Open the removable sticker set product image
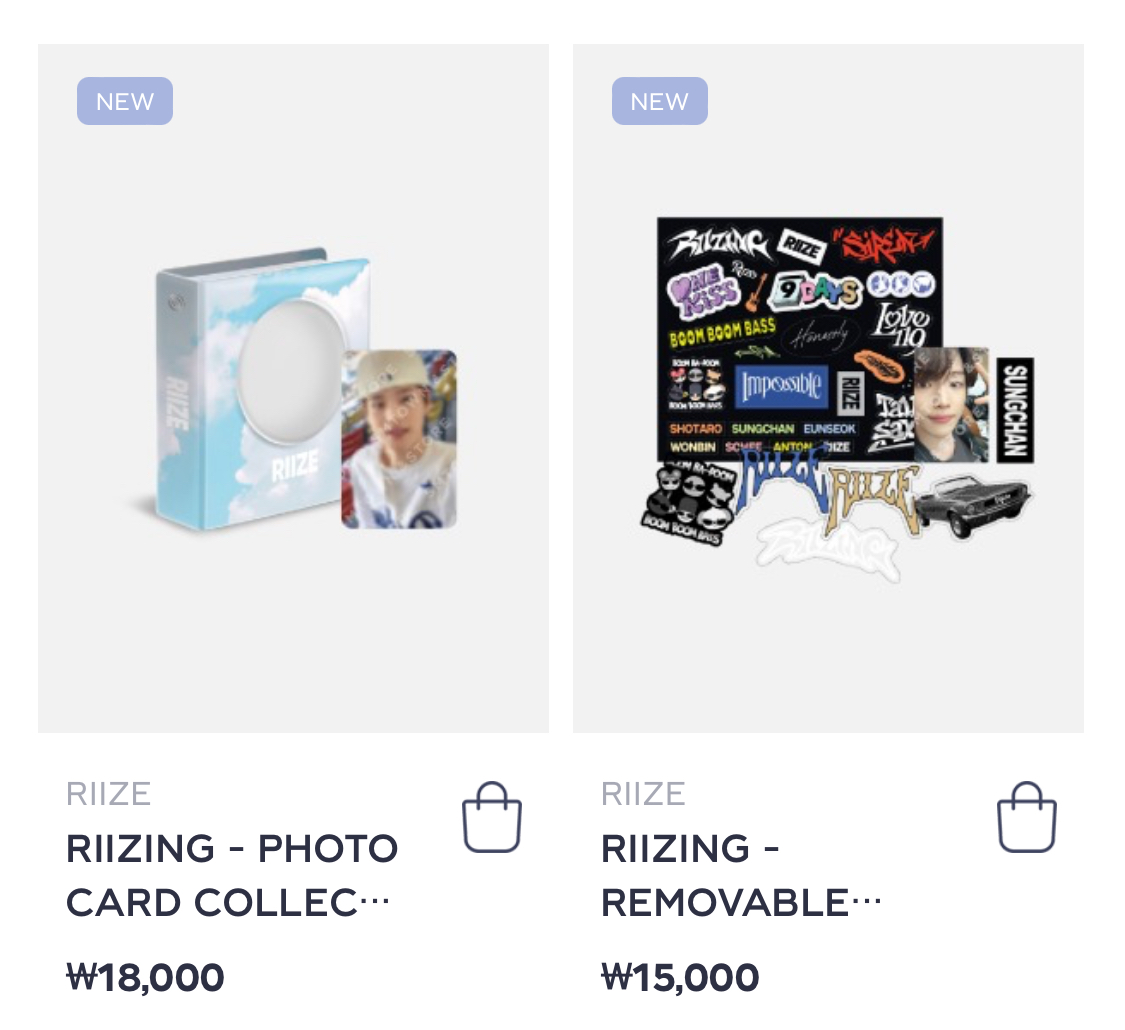Screen dimensions: 1125x1030 click(828, 388)
